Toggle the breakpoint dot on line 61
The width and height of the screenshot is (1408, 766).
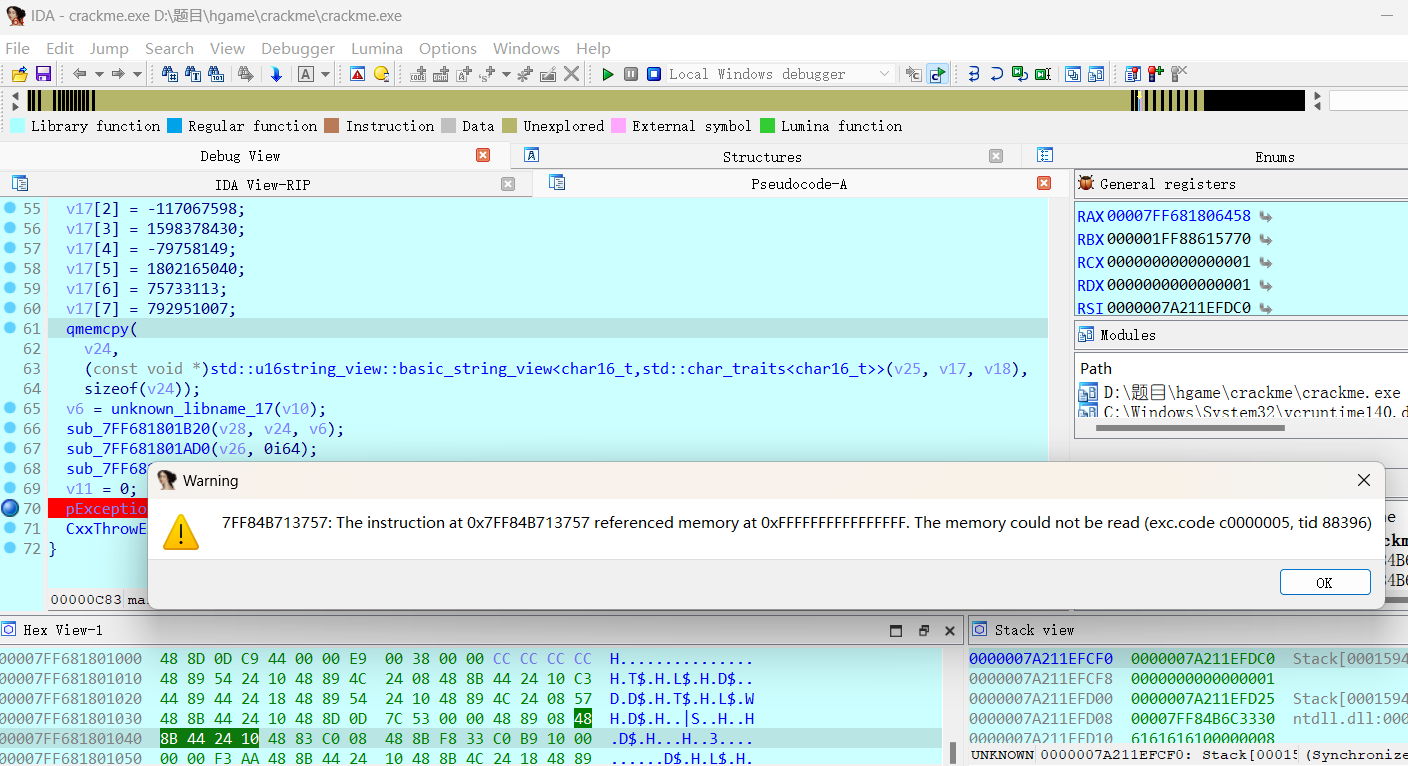click(10, 328)
